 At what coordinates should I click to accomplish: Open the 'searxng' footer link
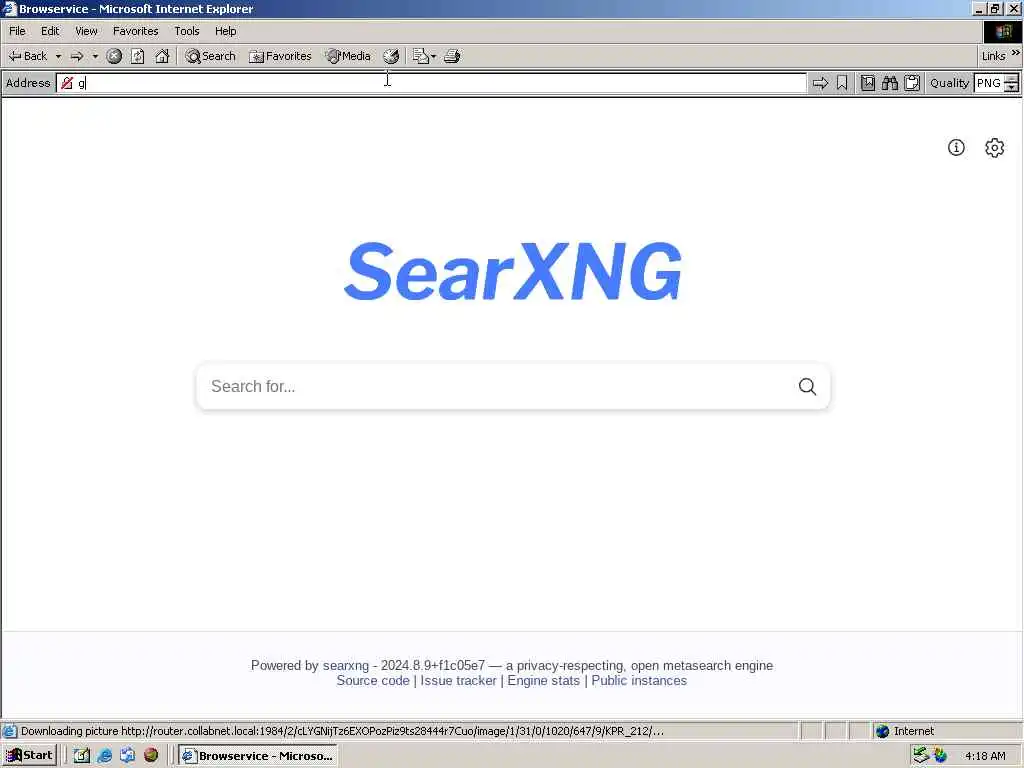click(345, 665)
